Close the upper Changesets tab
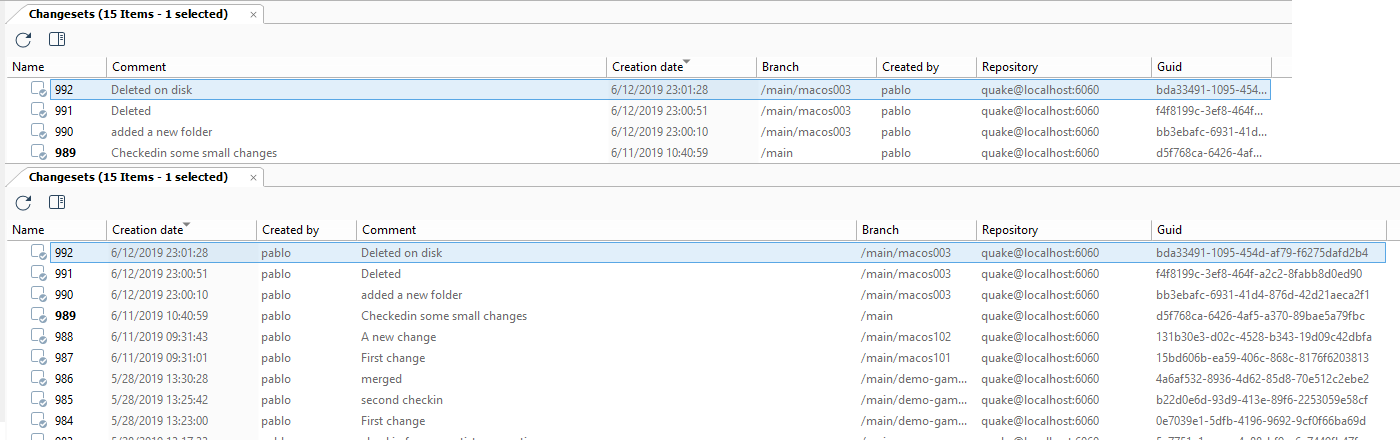1400x440 pixels. (253, 15)
